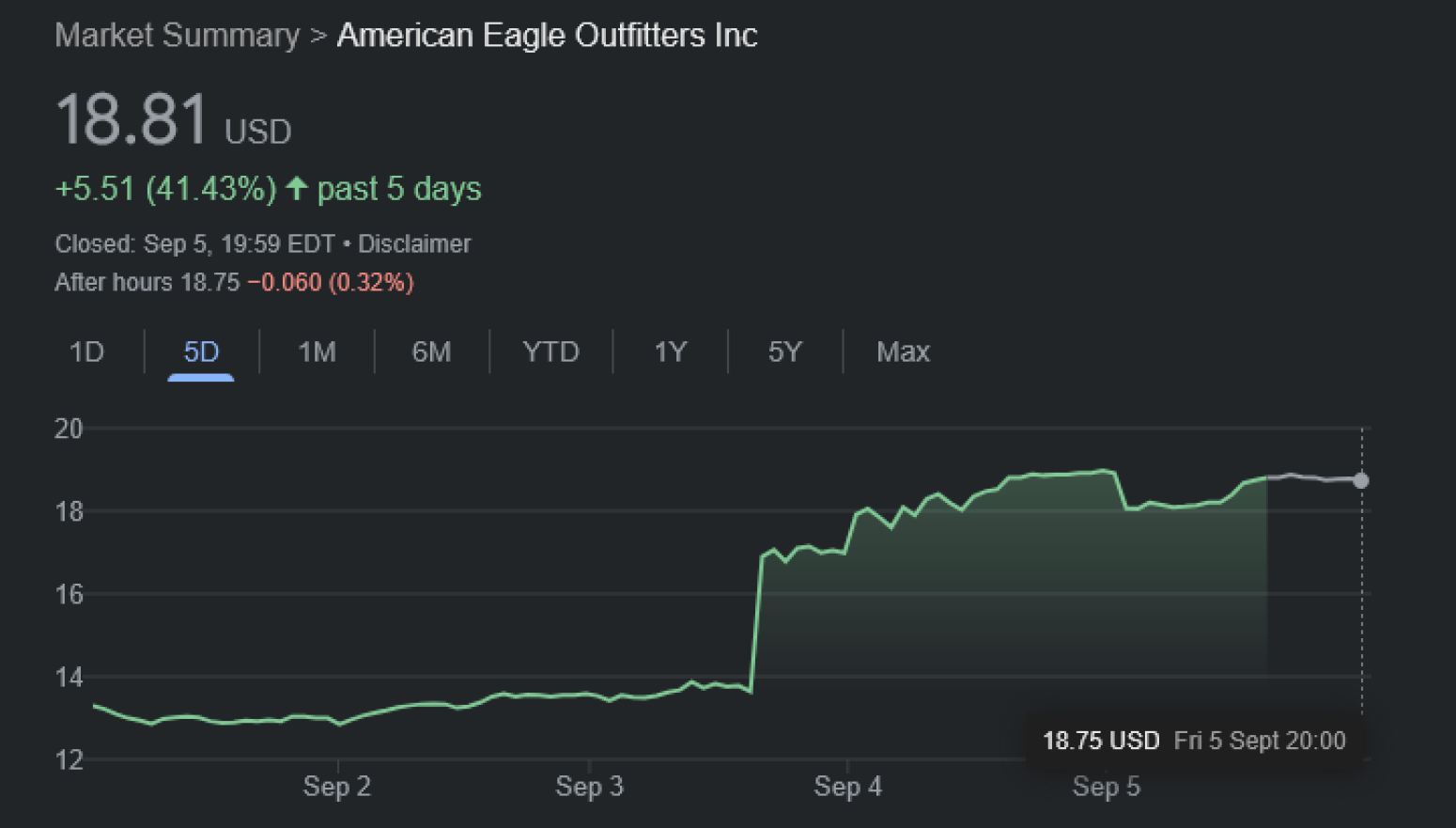Select the Max range tab
The height and width of the screenshot is (828, 1456).
click(x=903, y=352)
